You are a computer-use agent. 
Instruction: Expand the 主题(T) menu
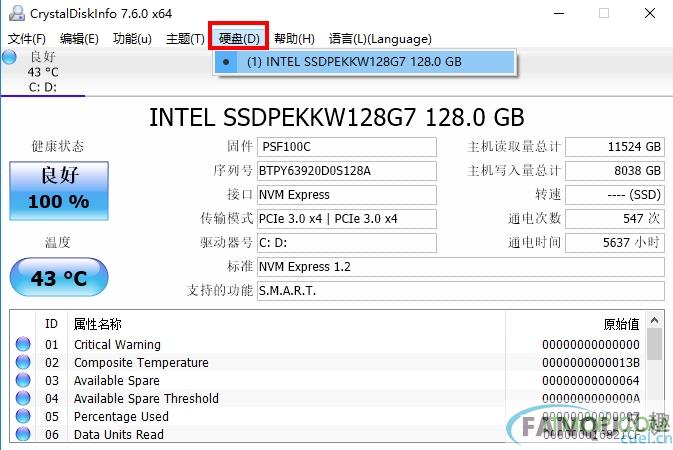point(185,39)
